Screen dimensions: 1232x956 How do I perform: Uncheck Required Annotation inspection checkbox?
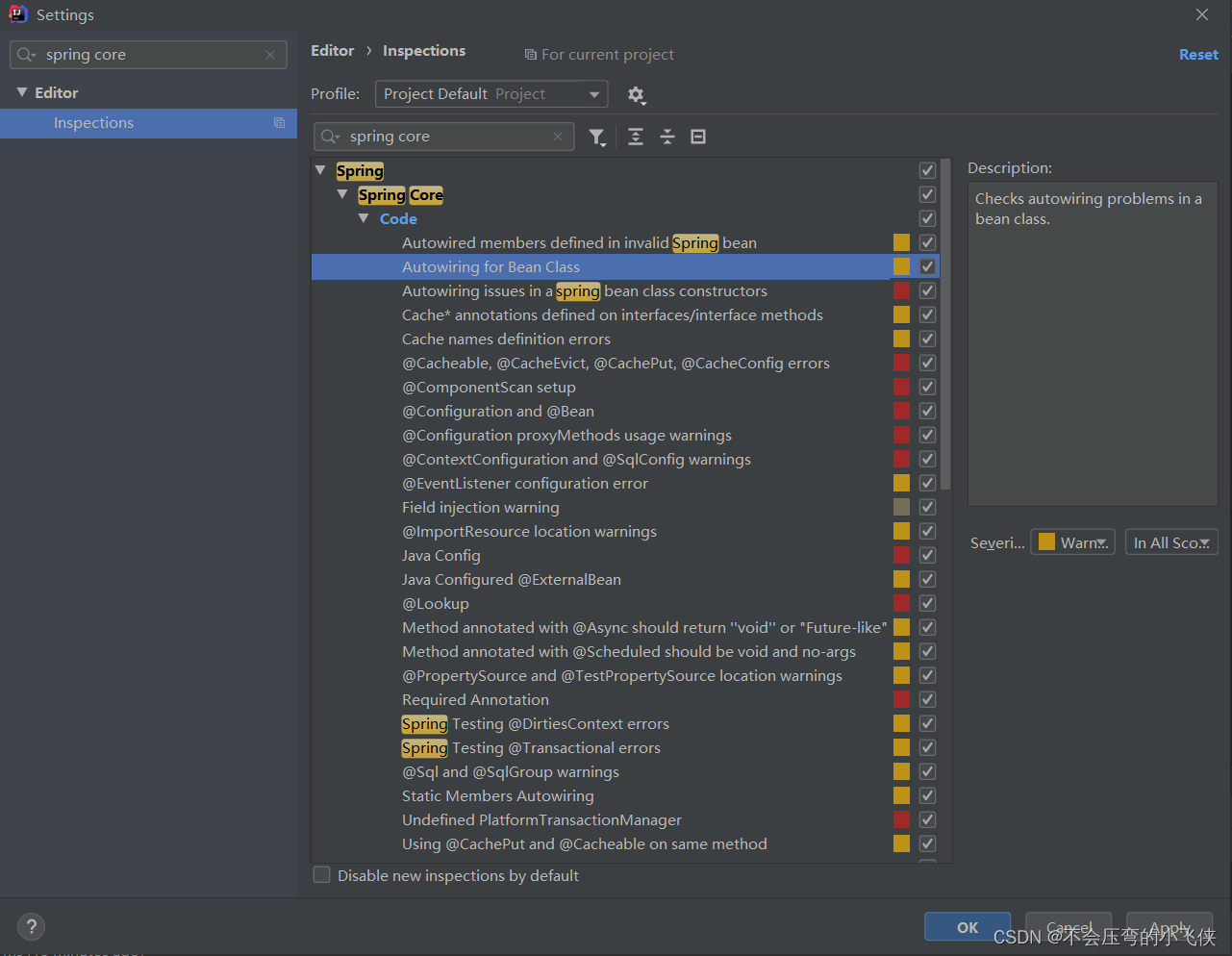927,699
